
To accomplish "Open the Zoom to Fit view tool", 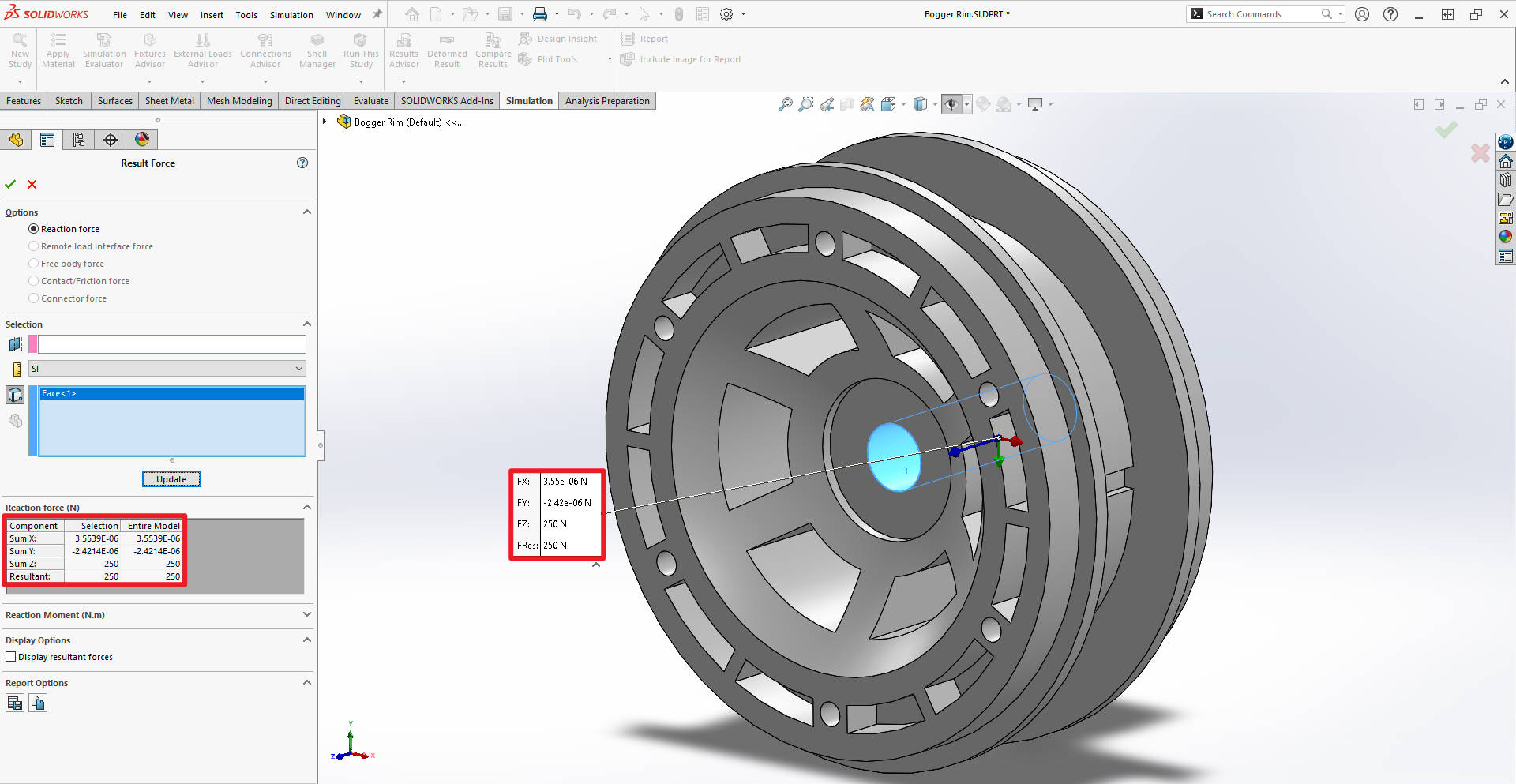I will pos(785,103).
